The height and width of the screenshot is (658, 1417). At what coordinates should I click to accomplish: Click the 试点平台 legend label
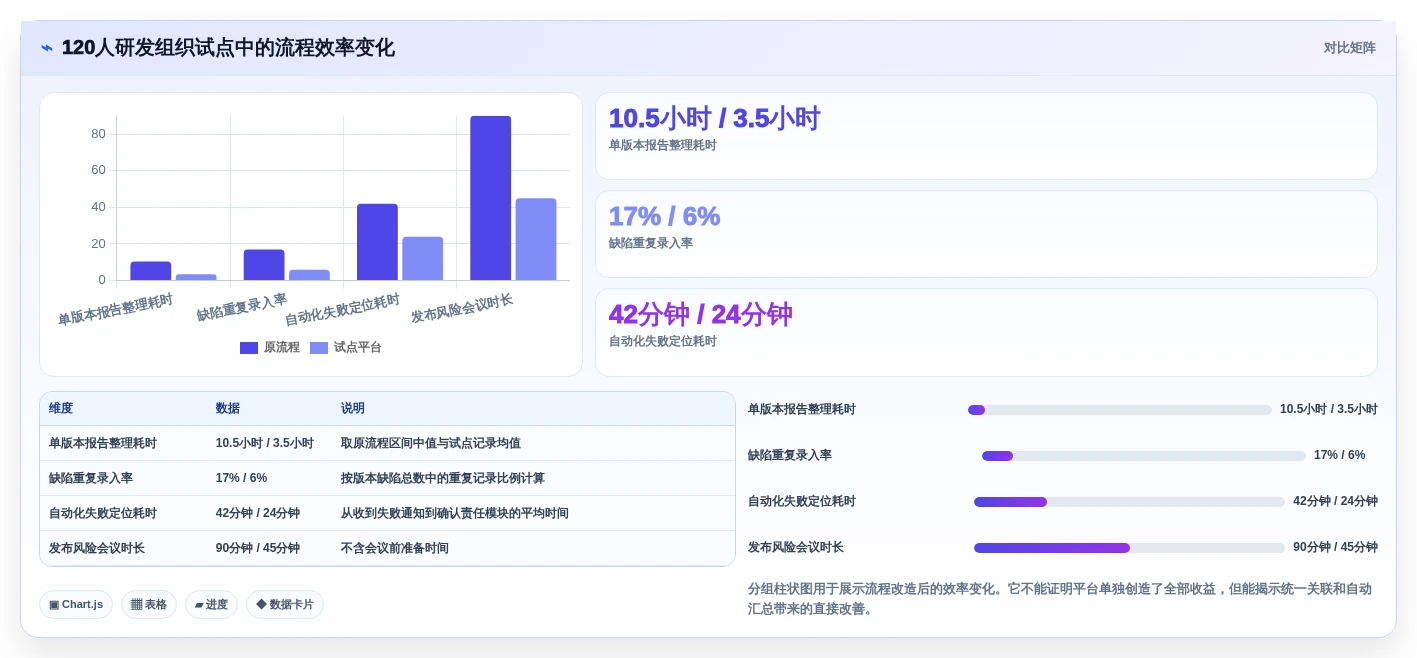pos(358,348)
